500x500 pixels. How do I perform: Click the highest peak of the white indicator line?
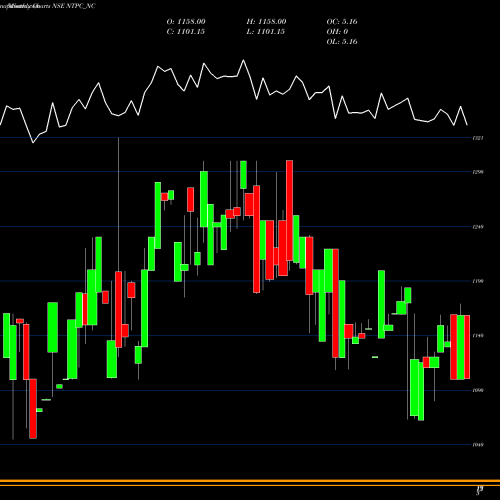[x=243, y=60]
